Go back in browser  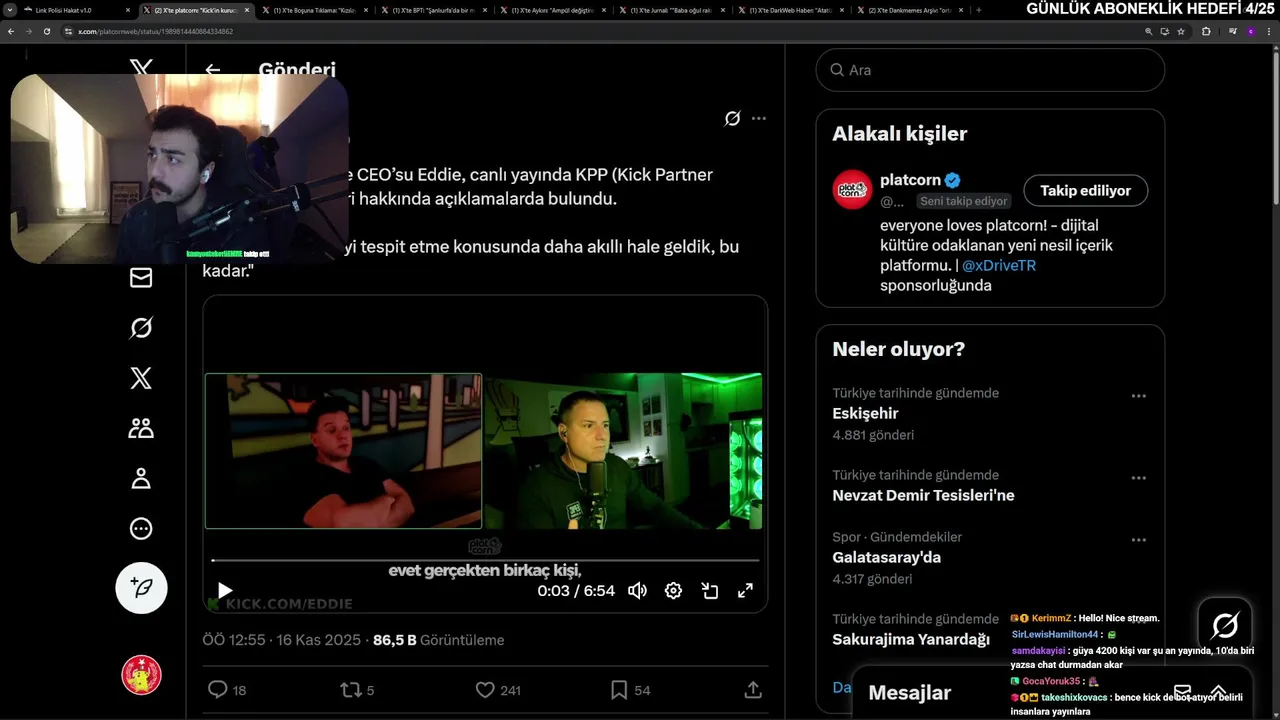pyautogui.click(x=11, y=31)
